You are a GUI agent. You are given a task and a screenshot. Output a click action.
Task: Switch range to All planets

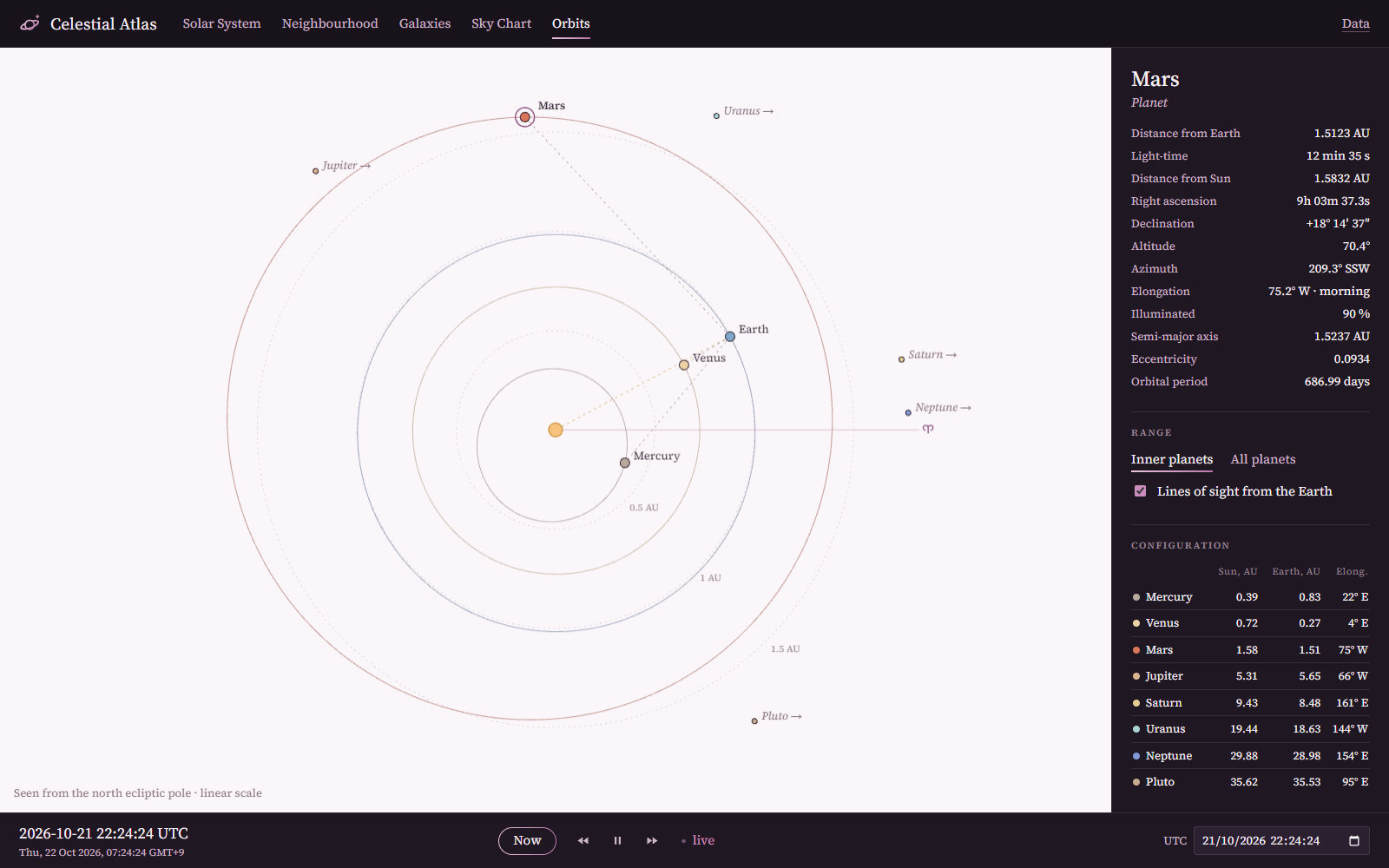pyautogui.click(x=1263, y=459)
